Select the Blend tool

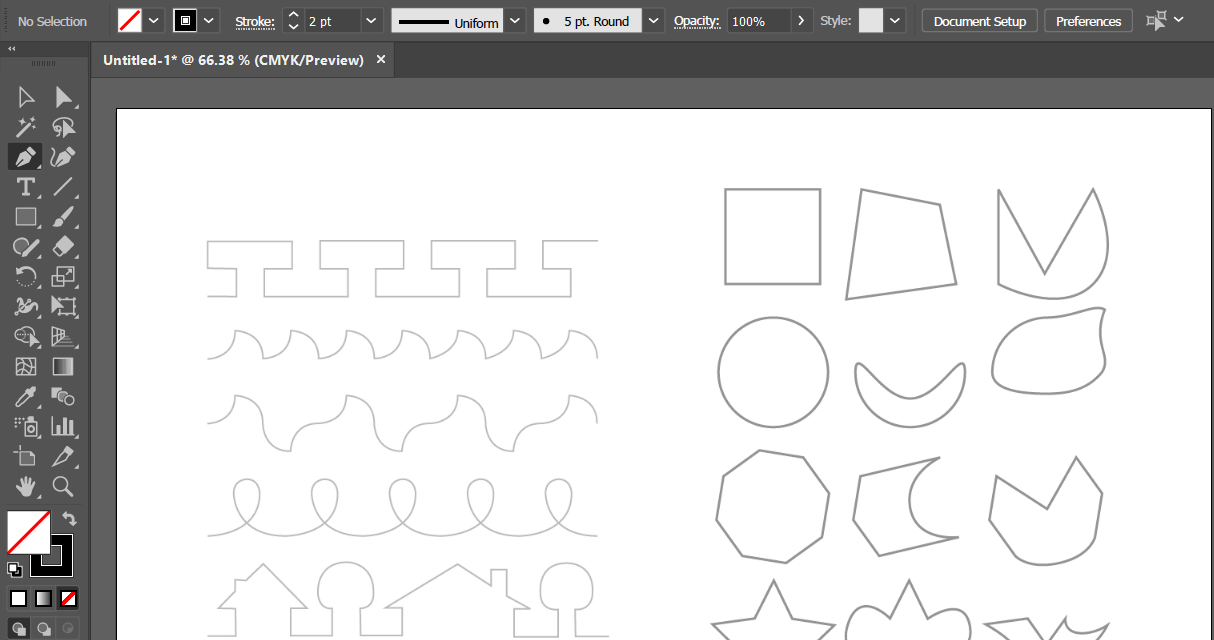pyautogui.click(x=64, y=397)
